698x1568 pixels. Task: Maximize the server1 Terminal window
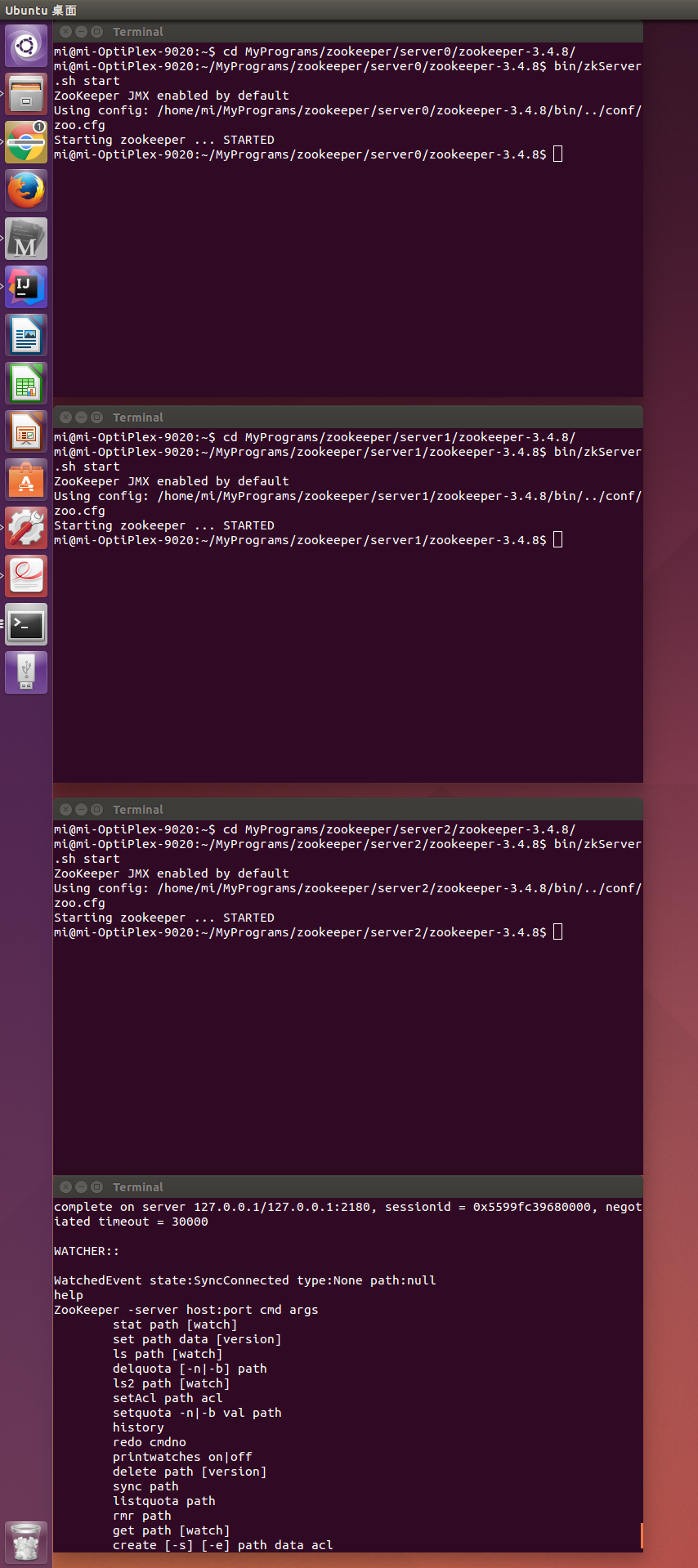point(96,418)
